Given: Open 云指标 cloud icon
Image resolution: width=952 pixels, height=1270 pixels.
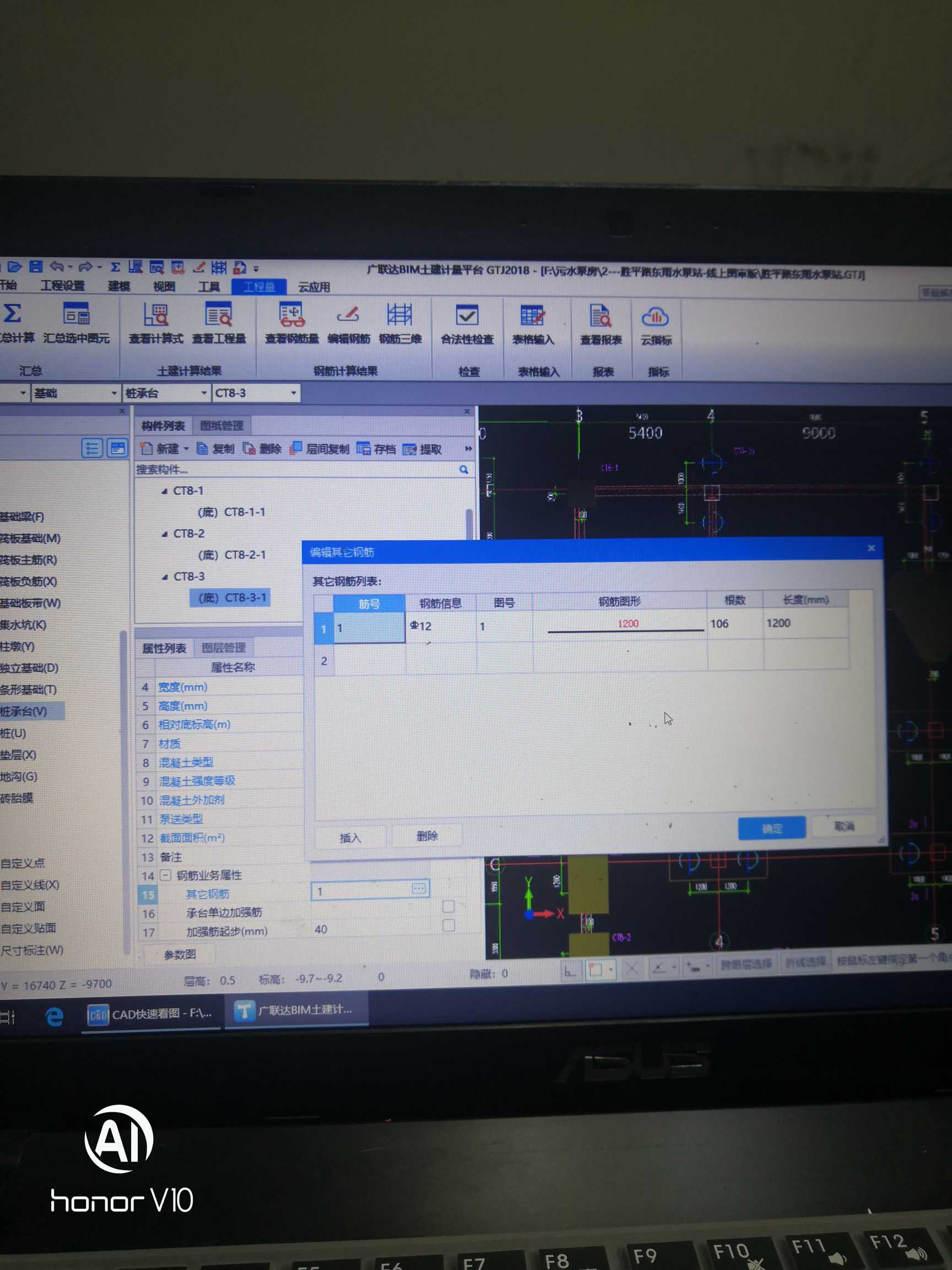Looking at the screenshot, I should (654, 317).
